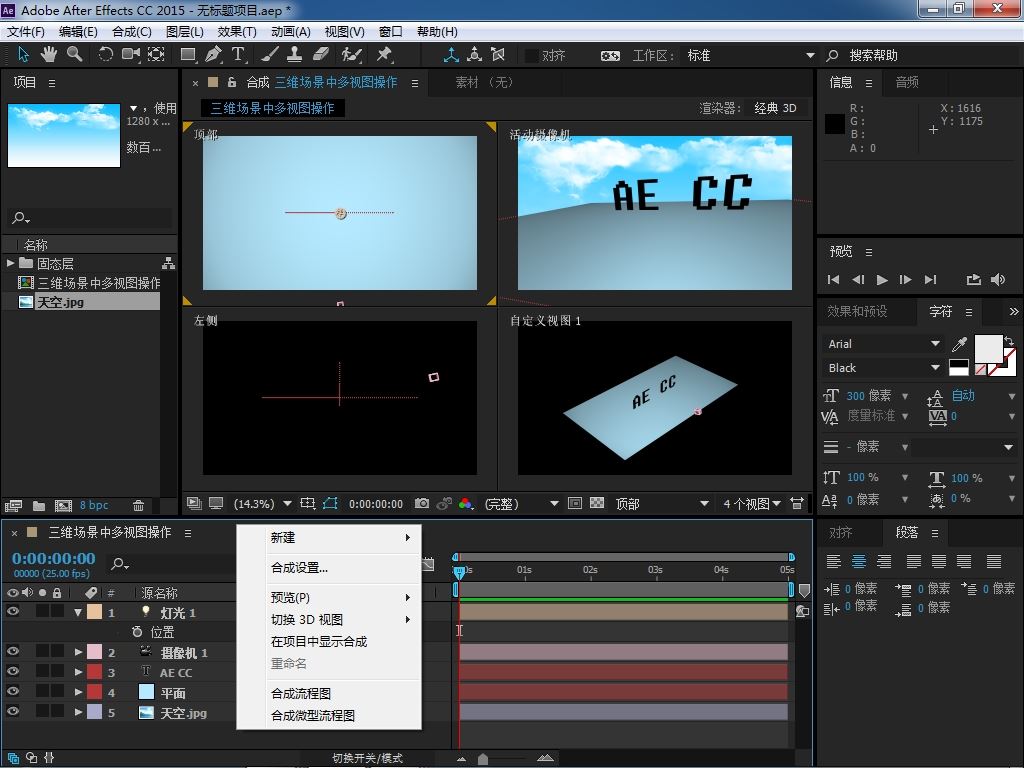
Task: Select the Brush tool
Action: pos(270,55)
